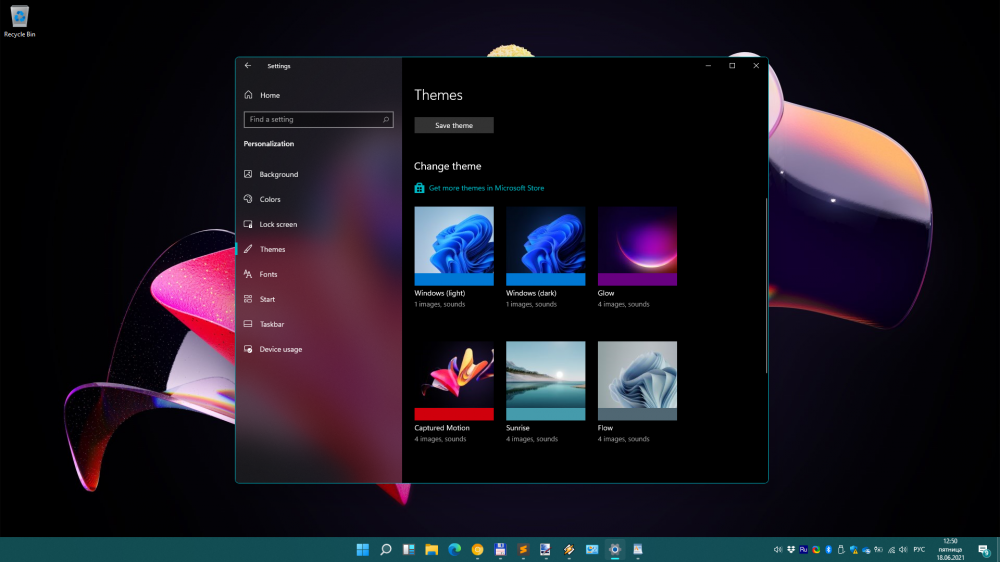Open Start personalization settings

267,299
